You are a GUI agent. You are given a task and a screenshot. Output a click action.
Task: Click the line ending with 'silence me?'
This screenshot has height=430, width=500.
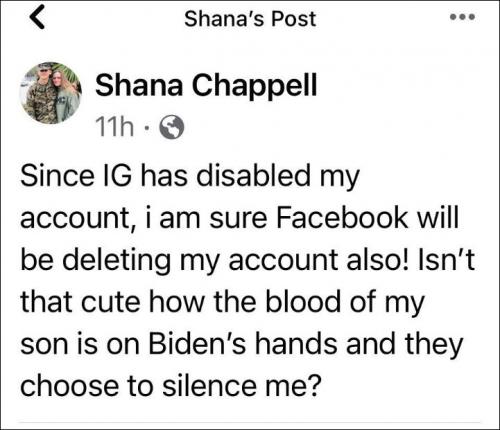pos(171,386)
